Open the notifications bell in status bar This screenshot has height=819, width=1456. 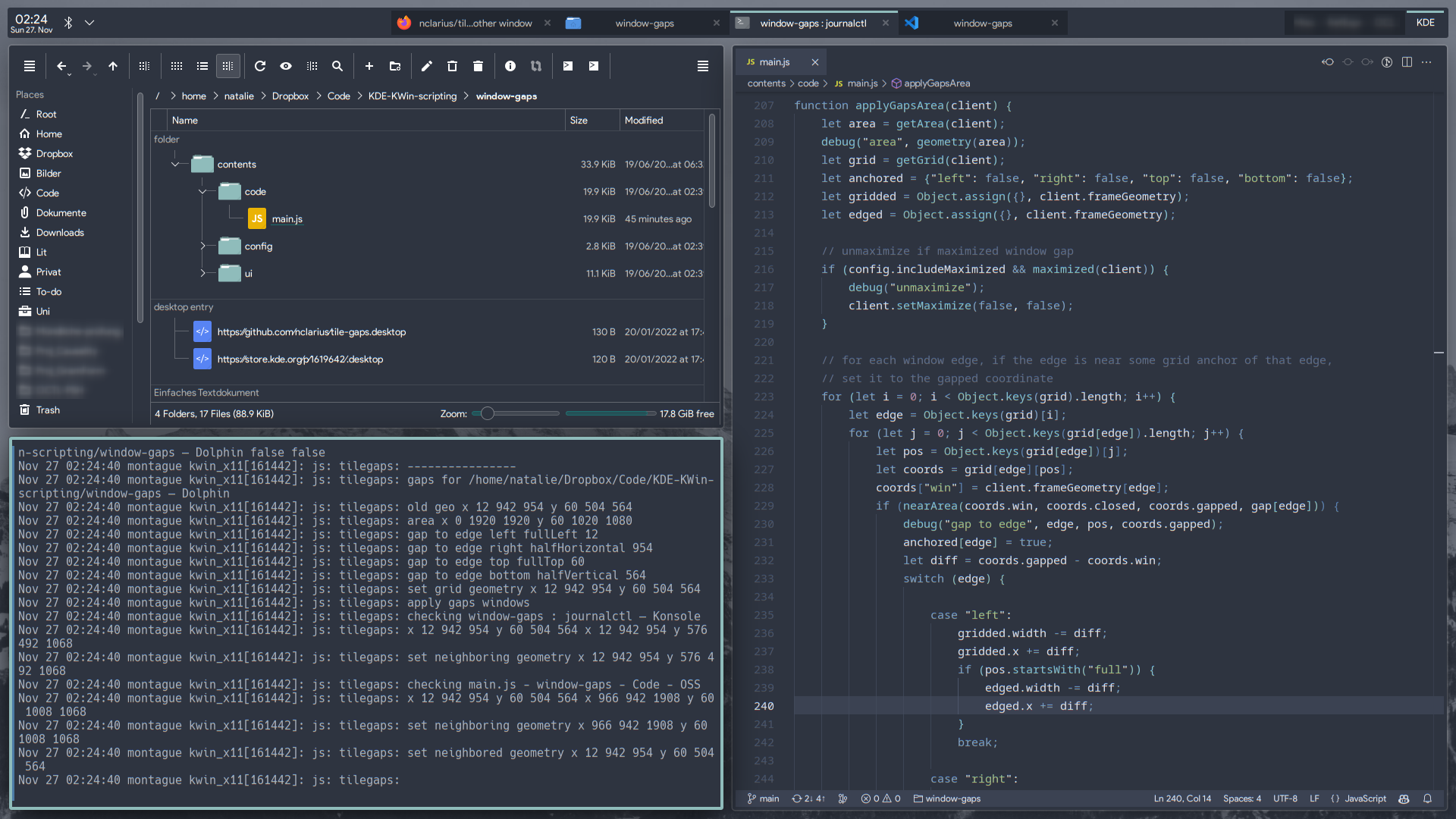point(1427,799)
